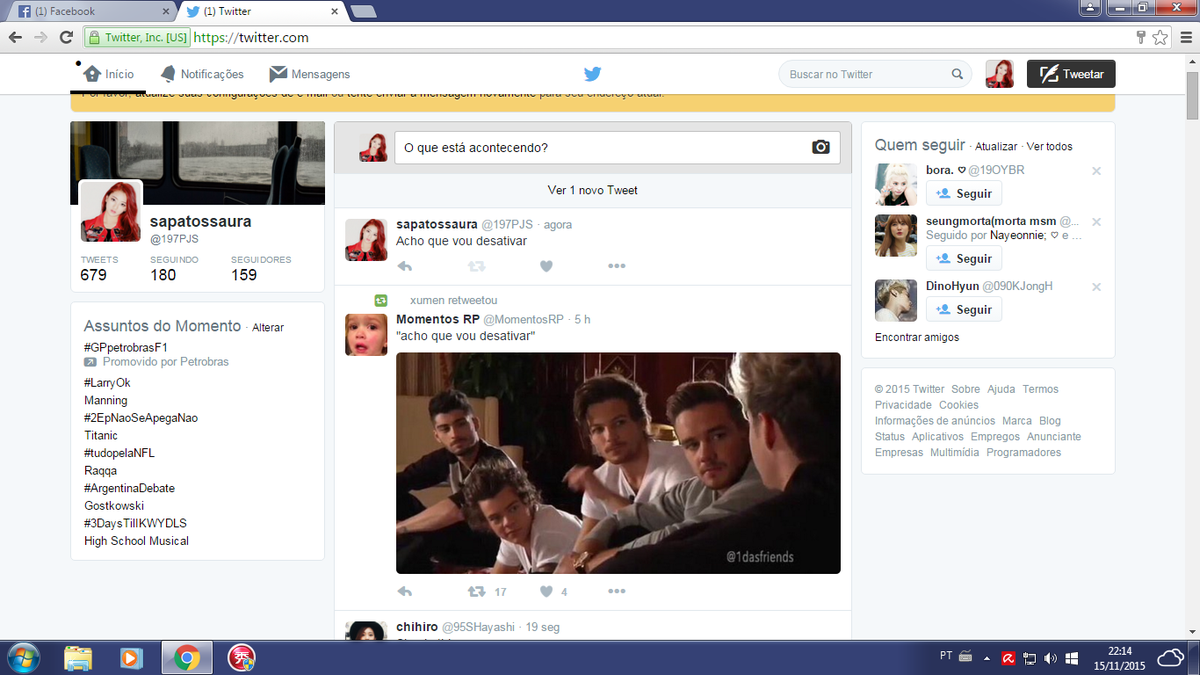Viewport: 1200px width, 675px height.
Task: Click Atualizar in Quem seguir
Action: (996, 147)
